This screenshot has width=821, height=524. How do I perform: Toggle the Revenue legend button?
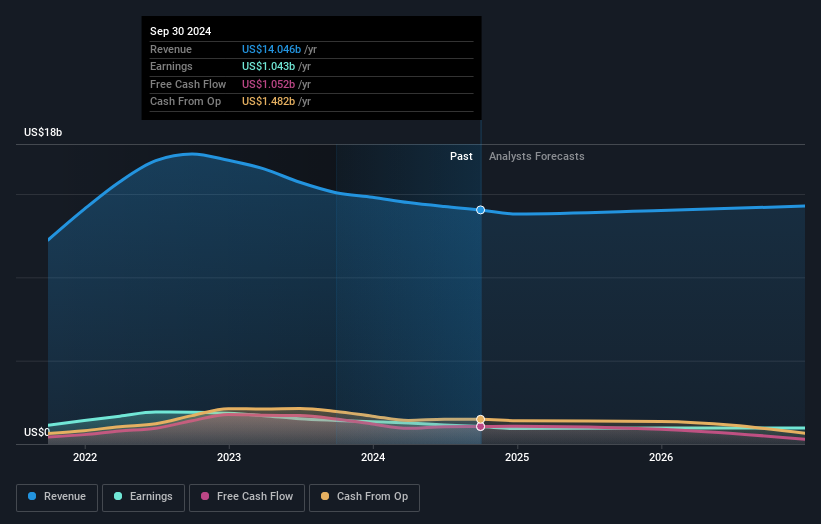tap(57, 497)
